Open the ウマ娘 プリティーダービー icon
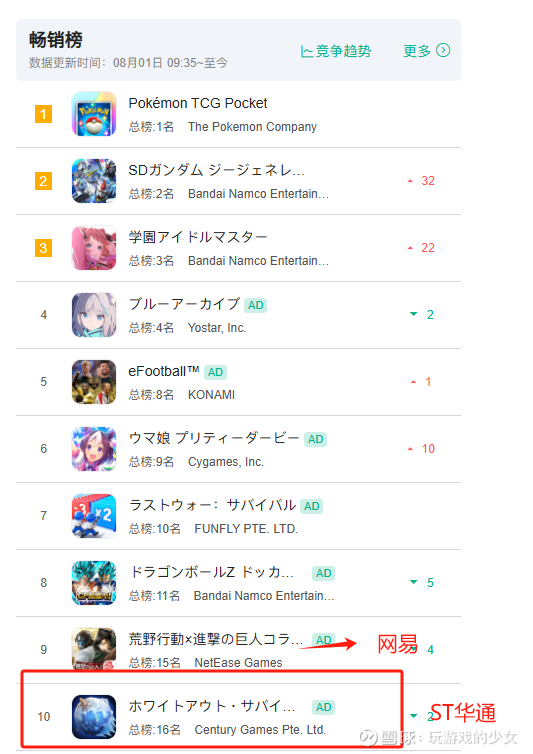This screenshot has width=533, height=754. click(x=94, y=449)
